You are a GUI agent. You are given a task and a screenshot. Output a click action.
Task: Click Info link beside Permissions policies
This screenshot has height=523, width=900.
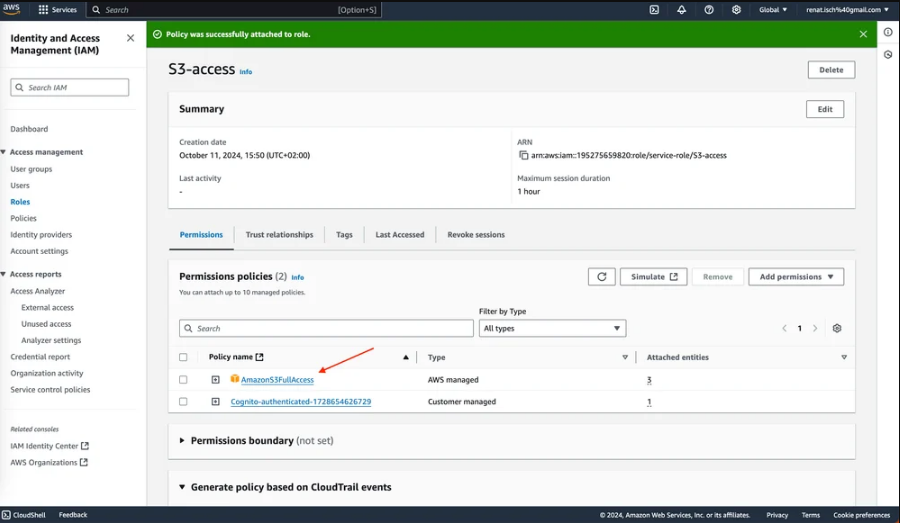click(297, 277)
